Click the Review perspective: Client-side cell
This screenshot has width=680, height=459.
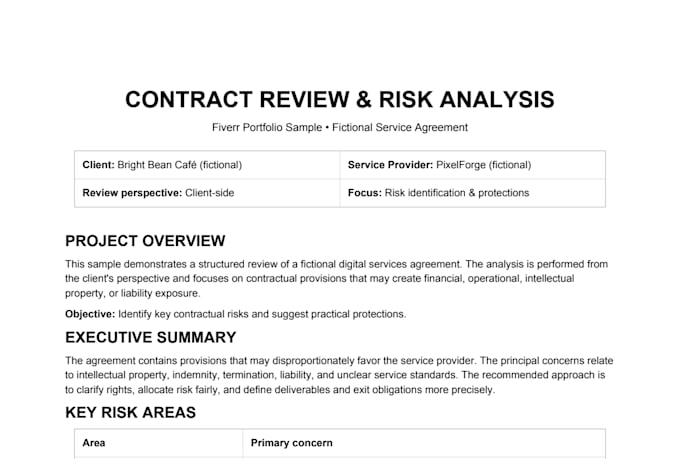207,193
